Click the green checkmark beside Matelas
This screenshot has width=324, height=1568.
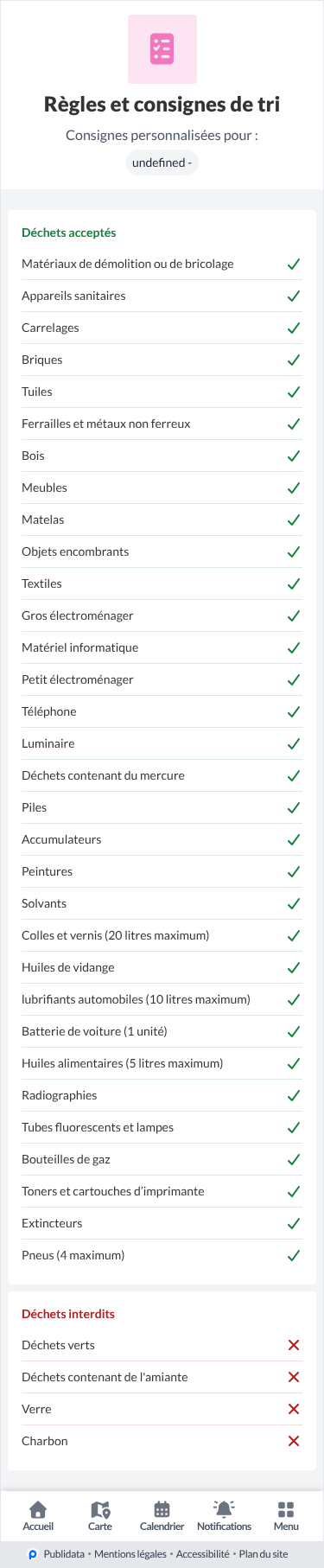tap(294, 519)
